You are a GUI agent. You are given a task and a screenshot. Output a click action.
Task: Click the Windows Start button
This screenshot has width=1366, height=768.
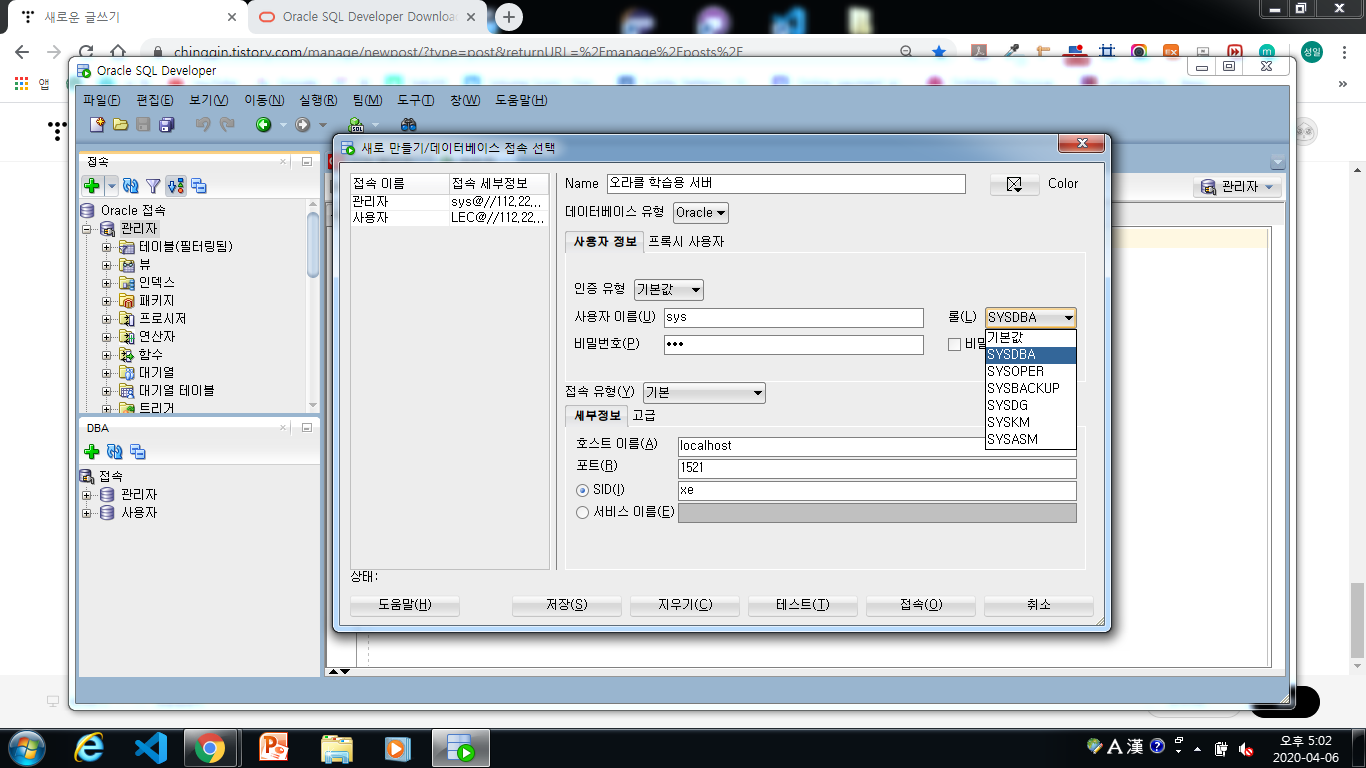click(x=27, y=748)
